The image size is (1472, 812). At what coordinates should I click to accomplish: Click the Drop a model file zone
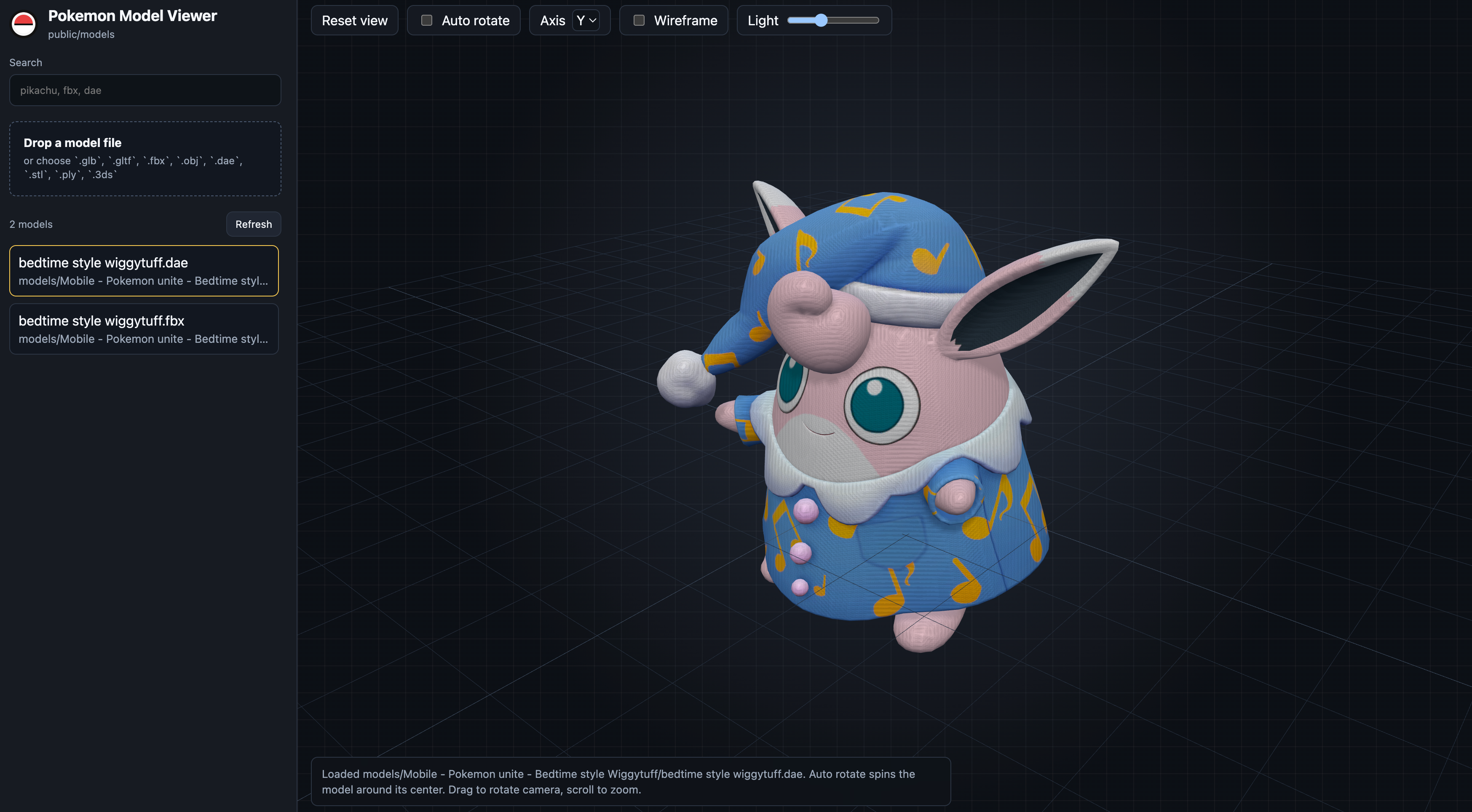[x=145, y=159]
